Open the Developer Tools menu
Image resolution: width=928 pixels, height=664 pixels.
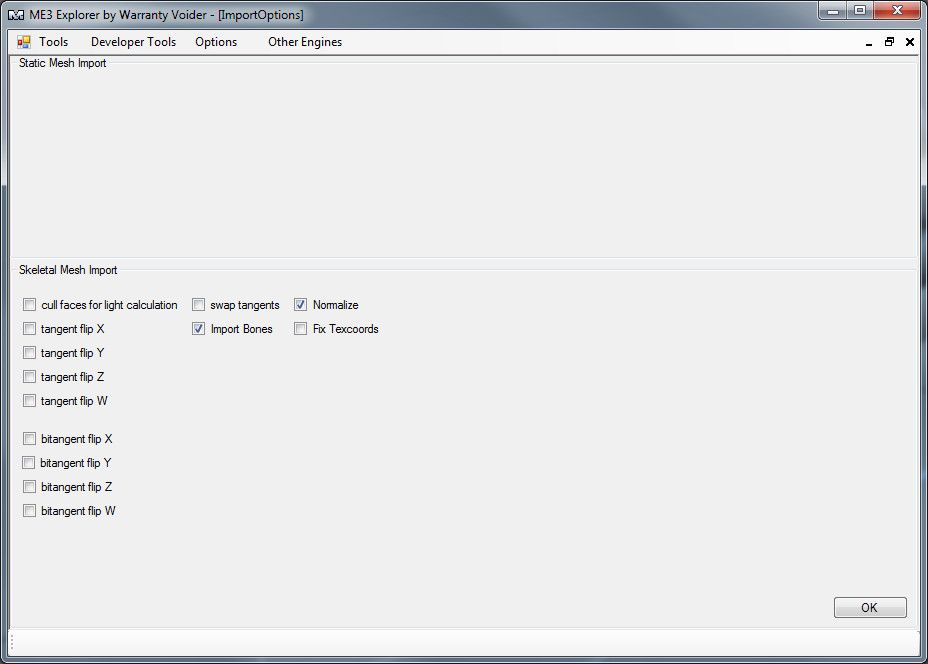133,42
